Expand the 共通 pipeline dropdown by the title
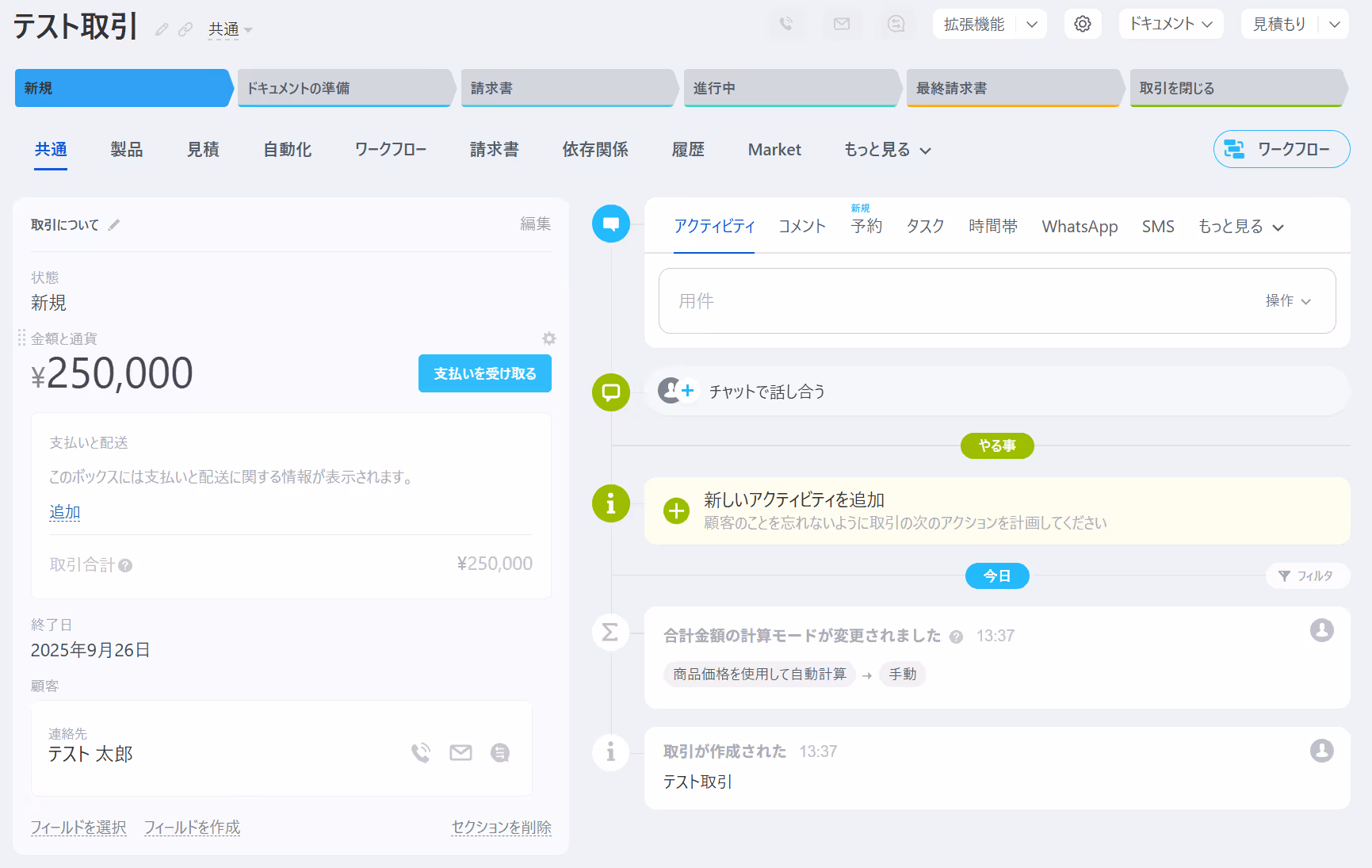 [x=230, y=30]
